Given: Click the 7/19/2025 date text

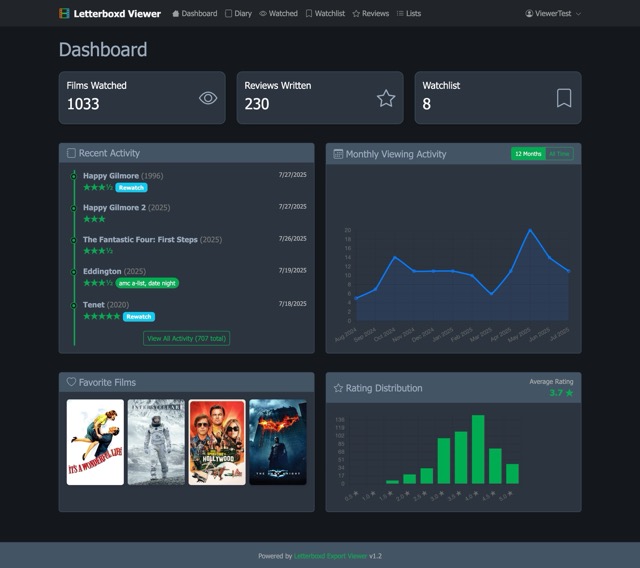Looking at the screenshot, I should pos(292,271).
